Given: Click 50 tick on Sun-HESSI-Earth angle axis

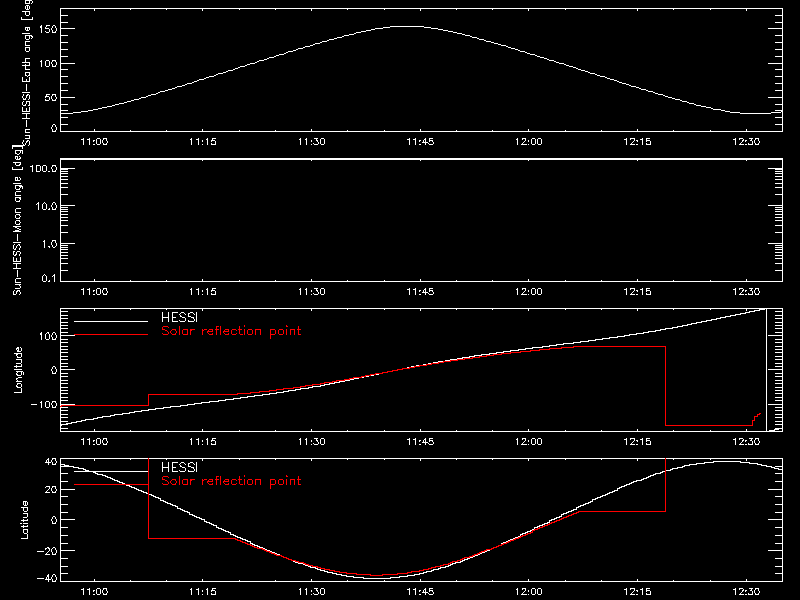Looking at the screenshot, I should click(51, 97).
